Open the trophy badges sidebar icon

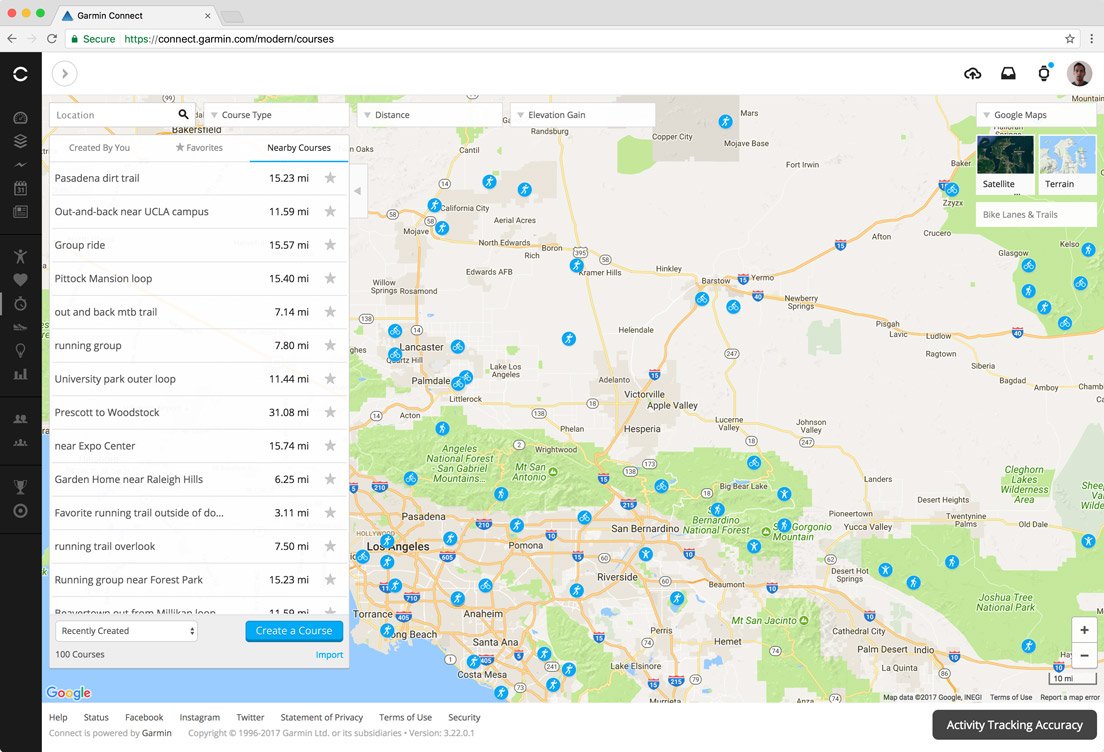20,487
